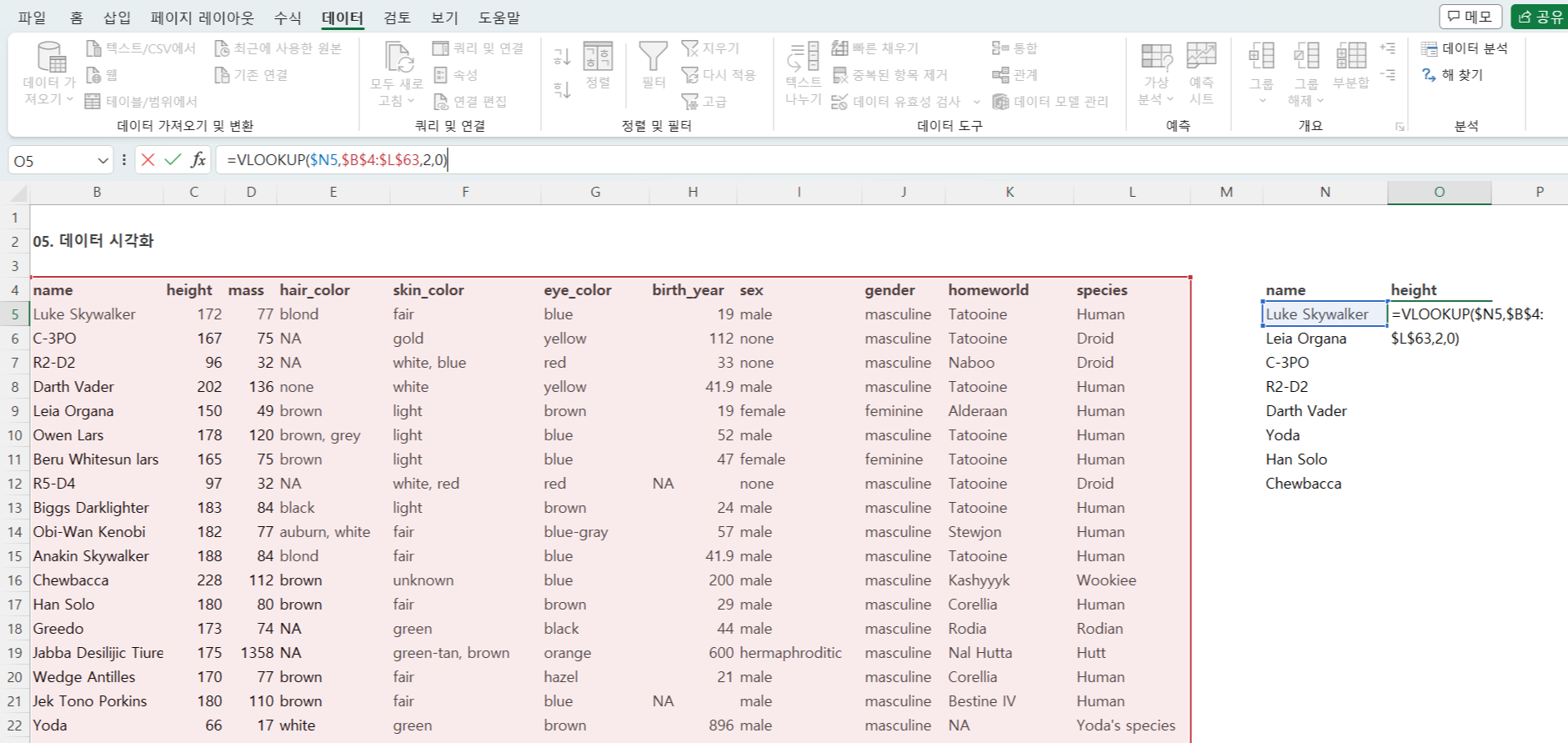Image resolution: width=1568 pixels, height=743 pixels.
Task: Run 텍스트 나누기 text to columns
Action: [804, 73]
